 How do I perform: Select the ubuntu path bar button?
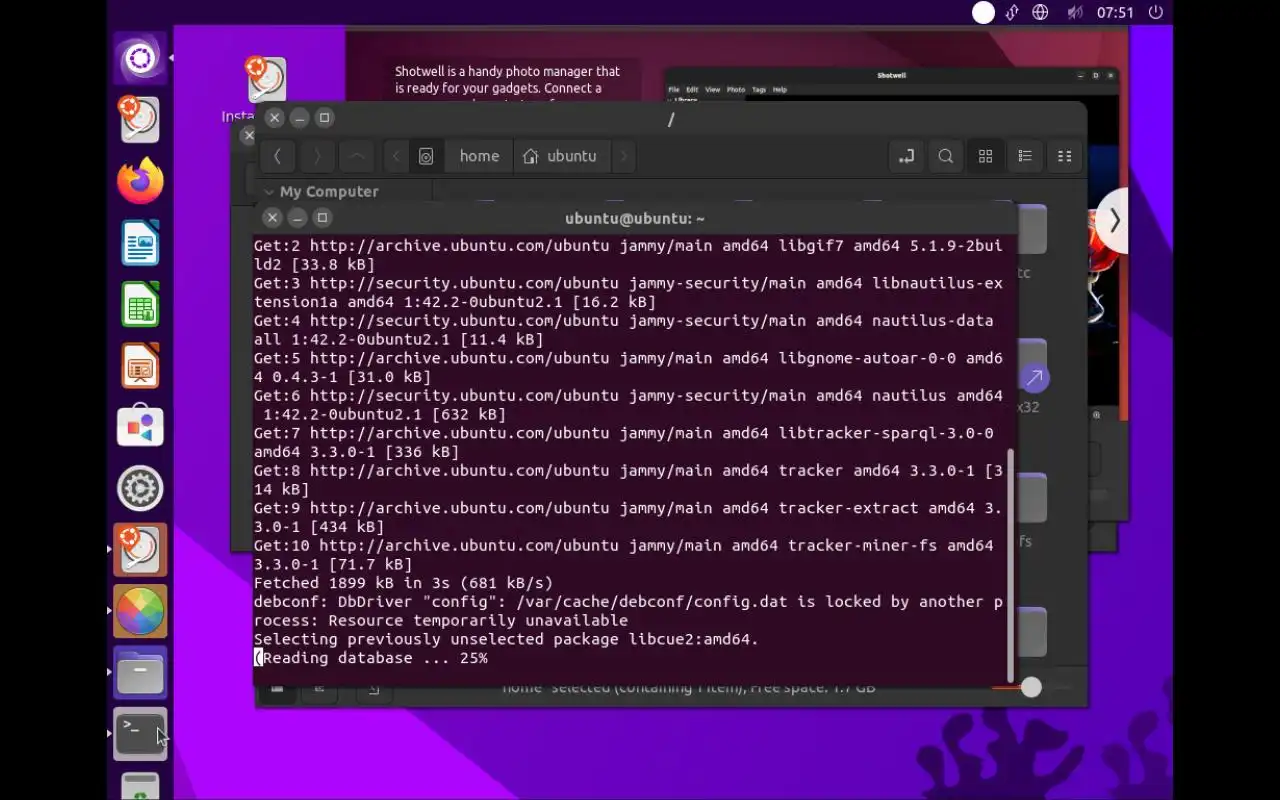click(x=560, y=156)
